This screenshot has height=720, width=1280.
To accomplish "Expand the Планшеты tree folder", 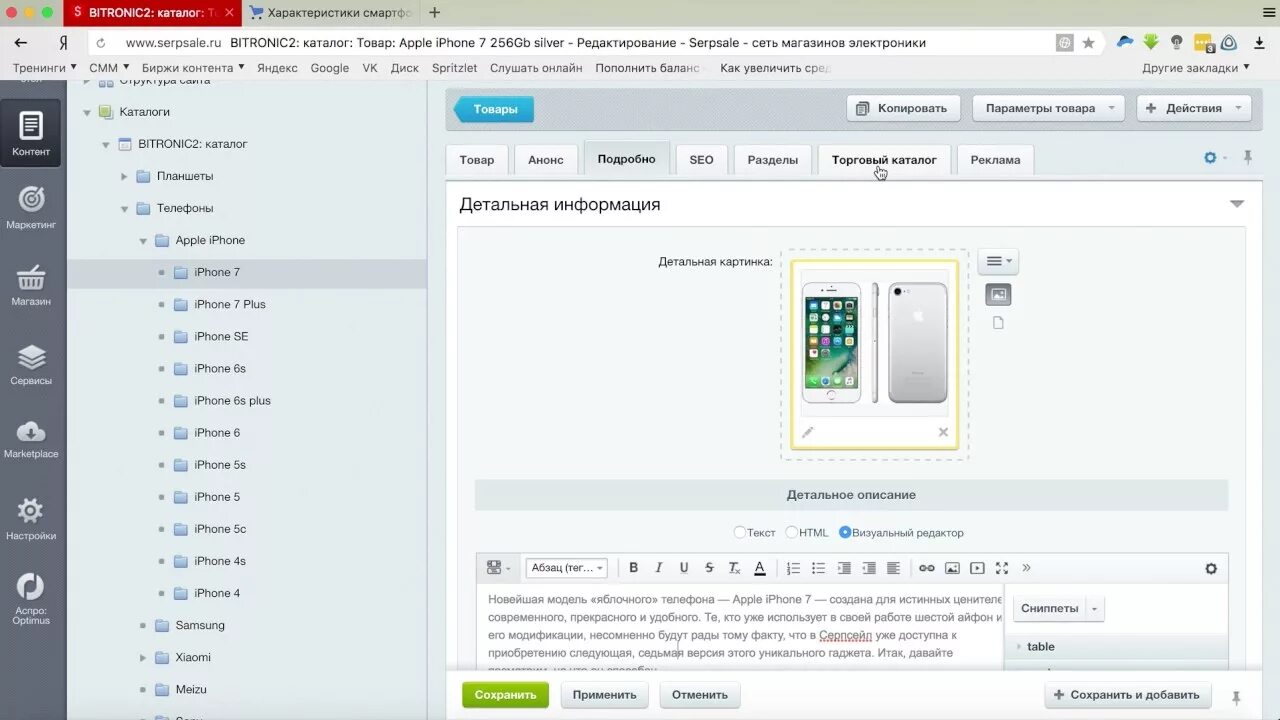I will point(125,176).
